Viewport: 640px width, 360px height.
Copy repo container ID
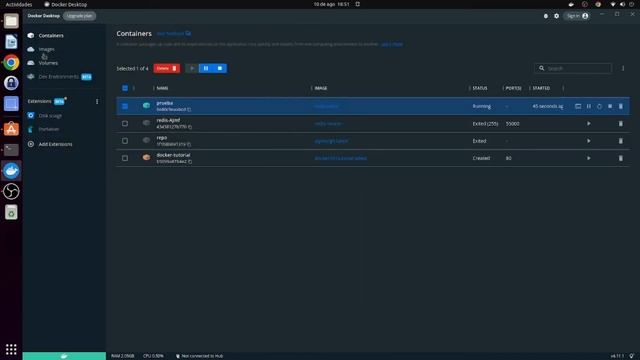[x=189, y=144]
